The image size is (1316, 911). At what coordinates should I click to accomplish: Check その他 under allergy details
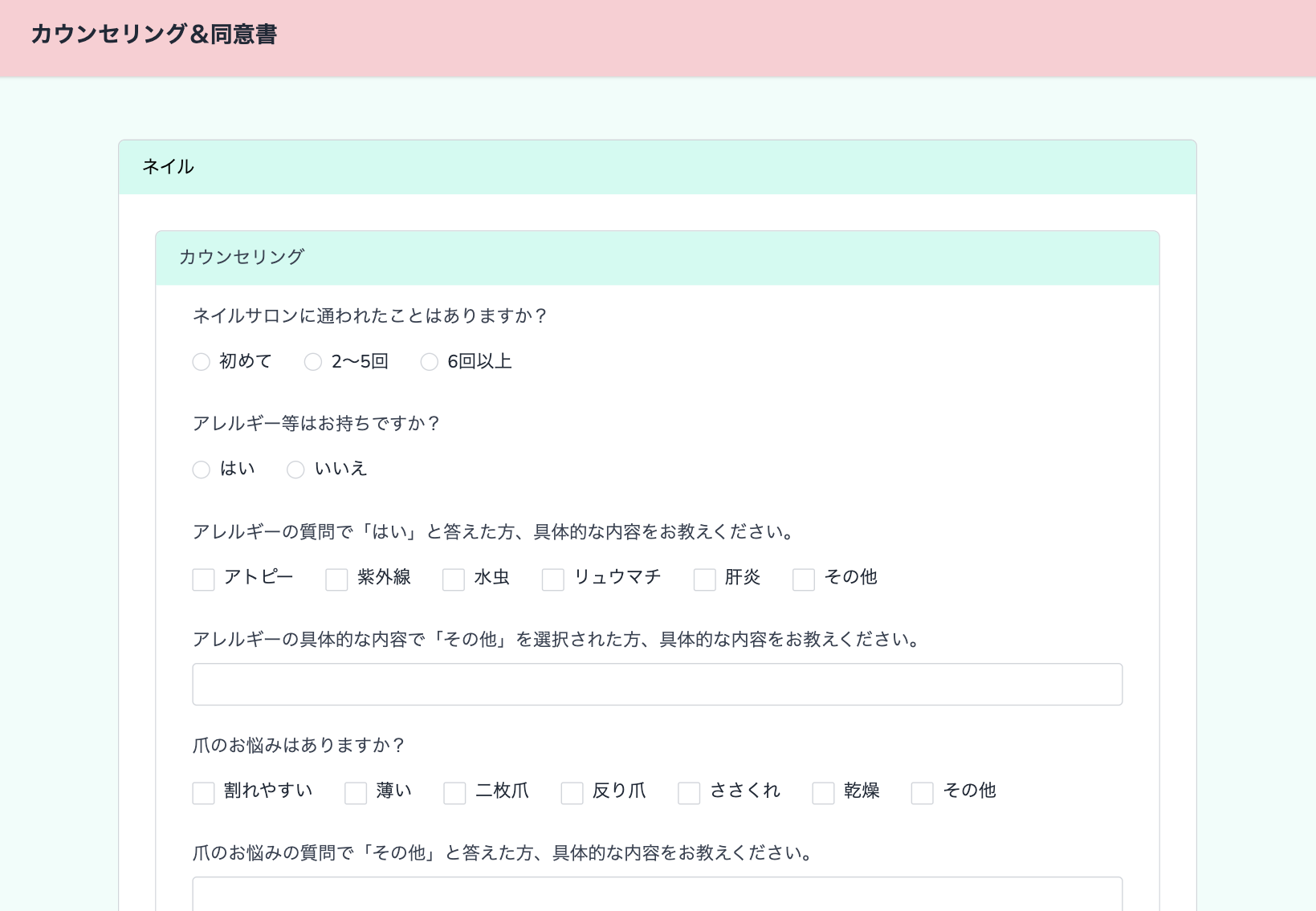click(x=804, y=580)
